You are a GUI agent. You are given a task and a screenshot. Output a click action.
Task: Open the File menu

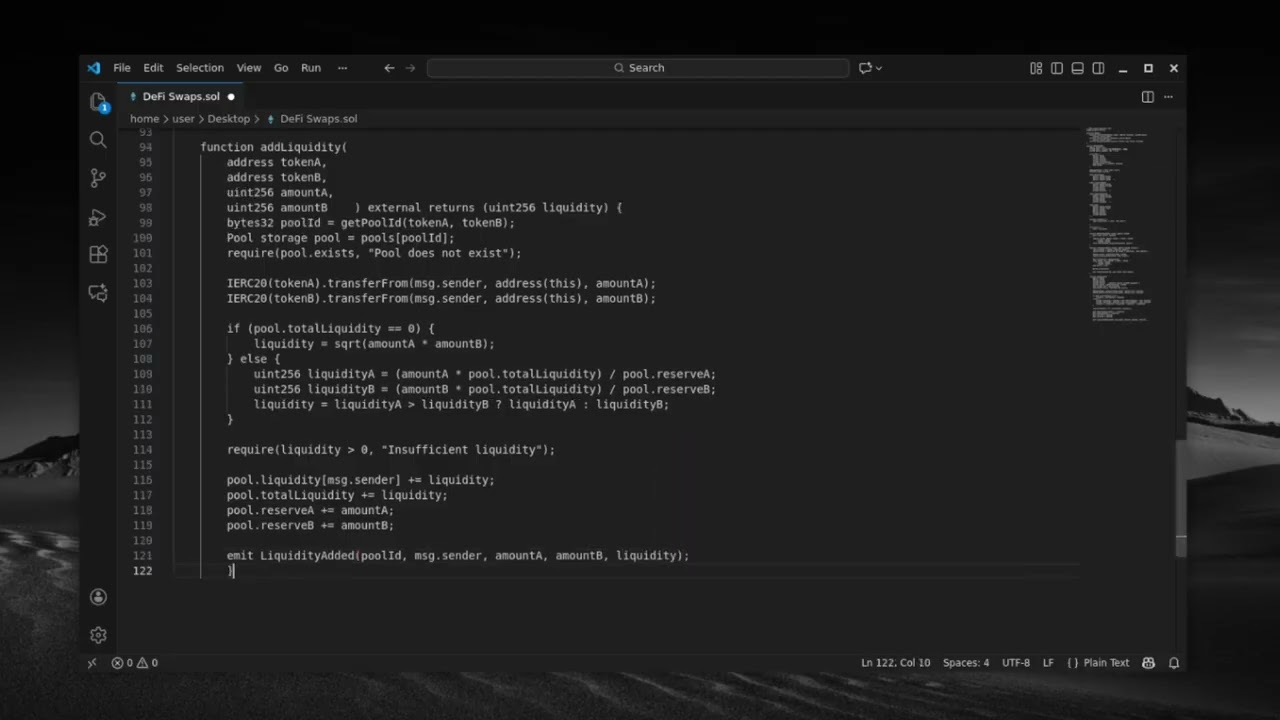pos(122,68)
